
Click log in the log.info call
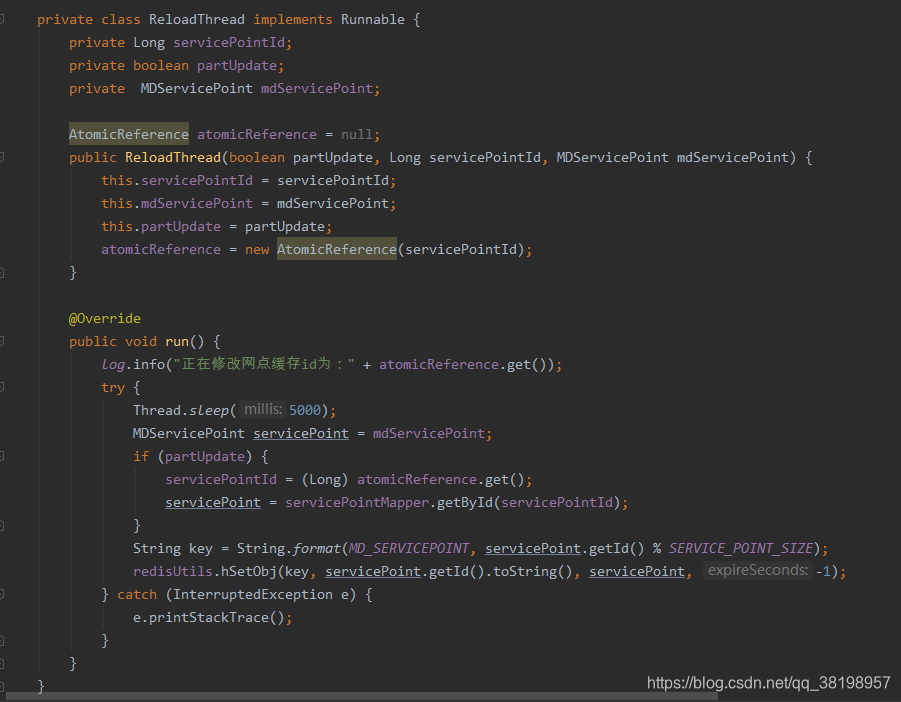pyautogui.click(x=113, y=364)
